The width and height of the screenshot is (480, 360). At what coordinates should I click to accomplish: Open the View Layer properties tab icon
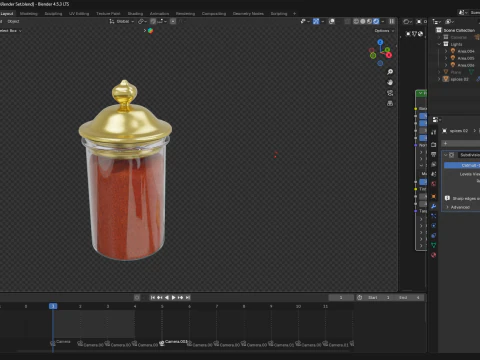433,164
